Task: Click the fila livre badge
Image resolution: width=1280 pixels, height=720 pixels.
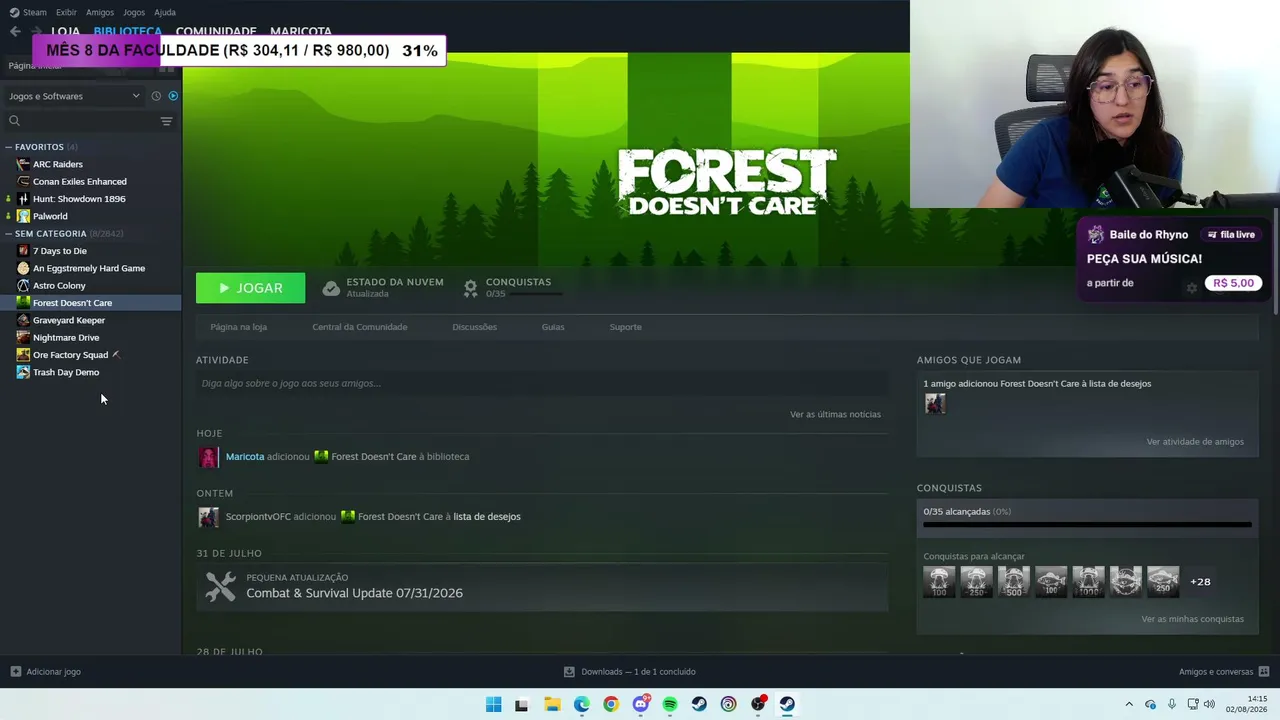Action: click(x=1231, y=235)
